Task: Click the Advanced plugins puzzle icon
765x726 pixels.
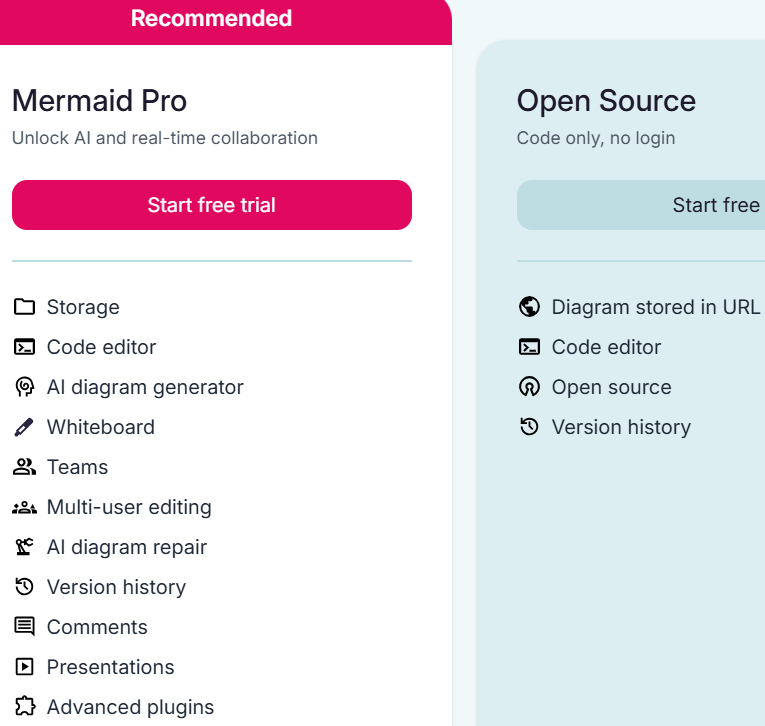Action: (x=25, y=706)
